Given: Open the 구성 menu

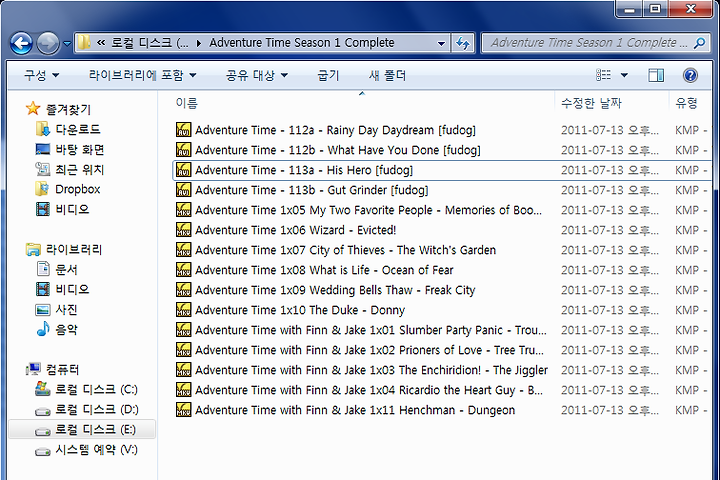Looking at the screenshot, I should (x=41, y=75).
